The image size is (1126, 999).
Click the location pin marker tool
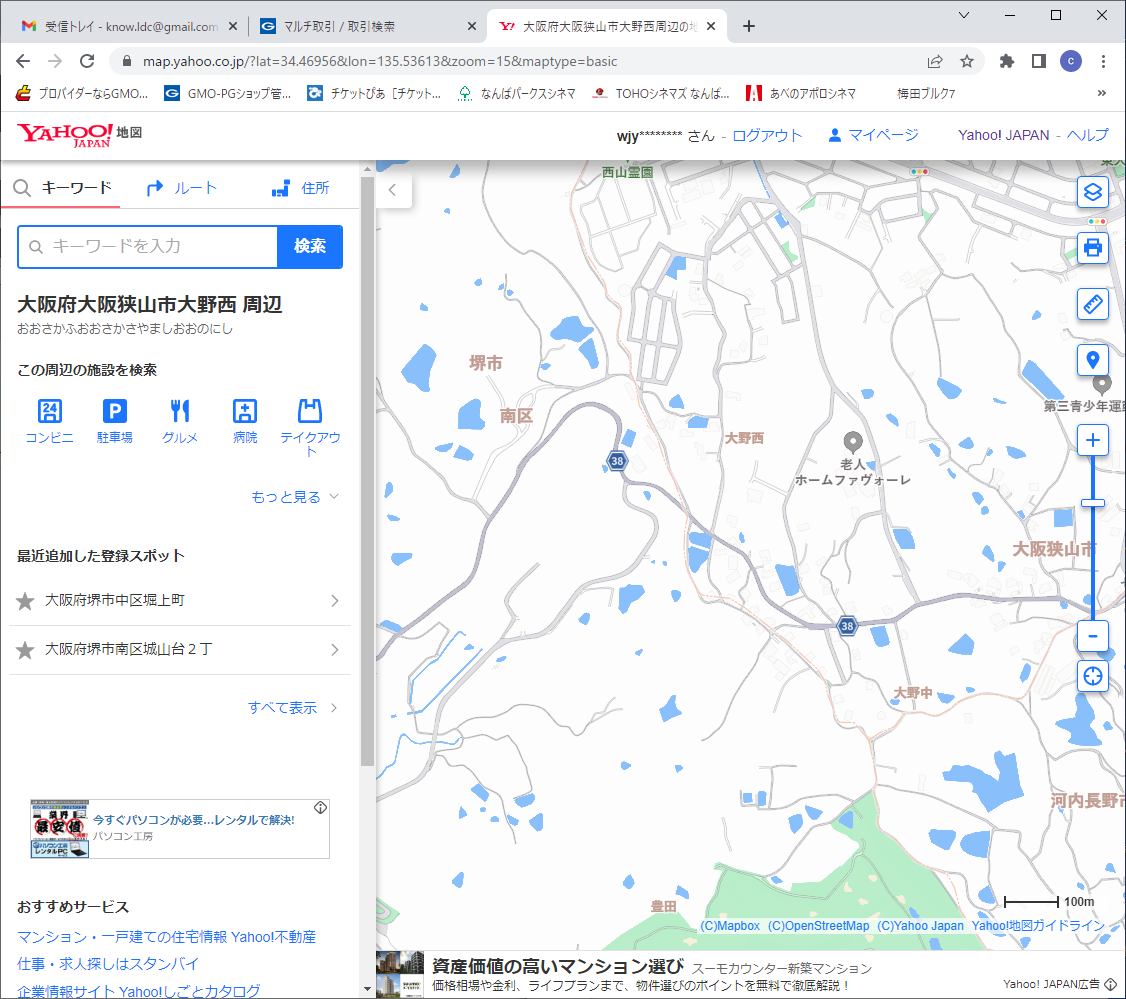pos(1093,360)
